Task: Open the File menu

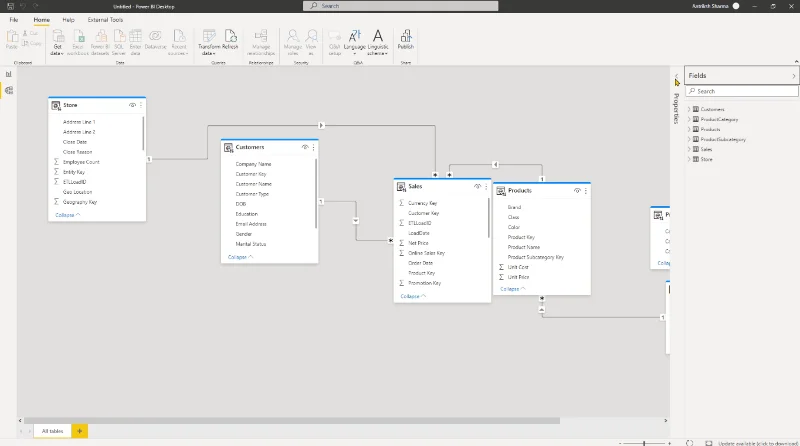Action: (x=14, y=20)
